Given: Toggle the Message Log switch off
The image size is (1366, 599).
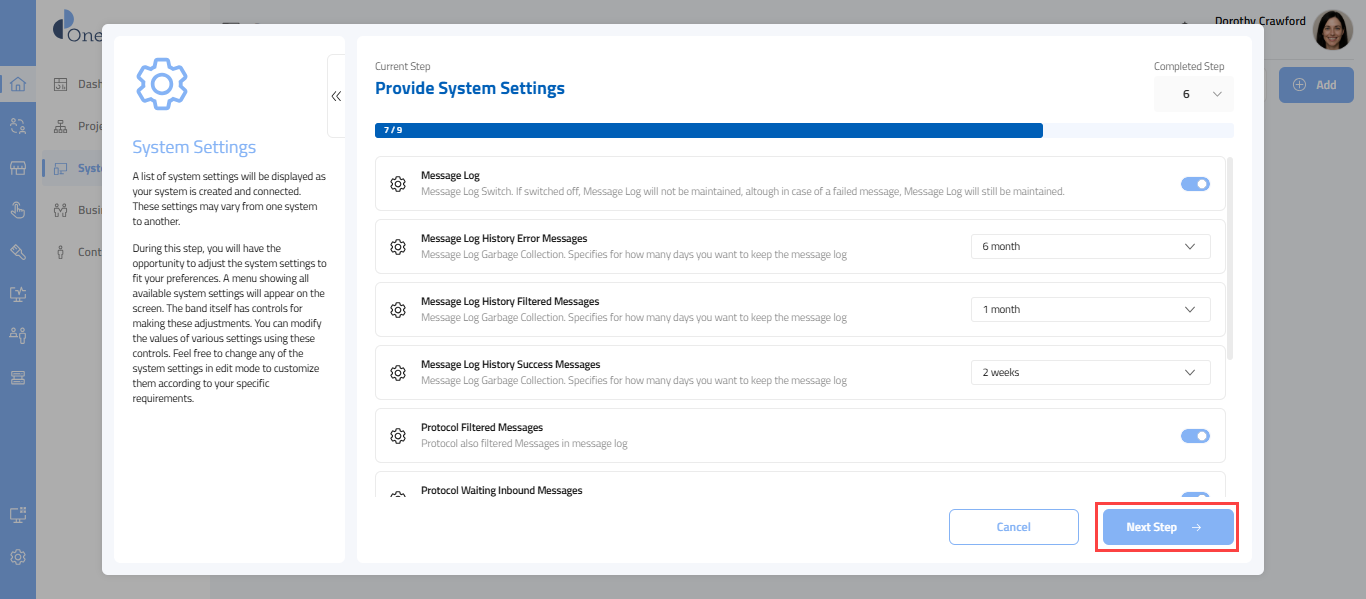Looking at the screenshot, I should click(x=1195, y=184).
